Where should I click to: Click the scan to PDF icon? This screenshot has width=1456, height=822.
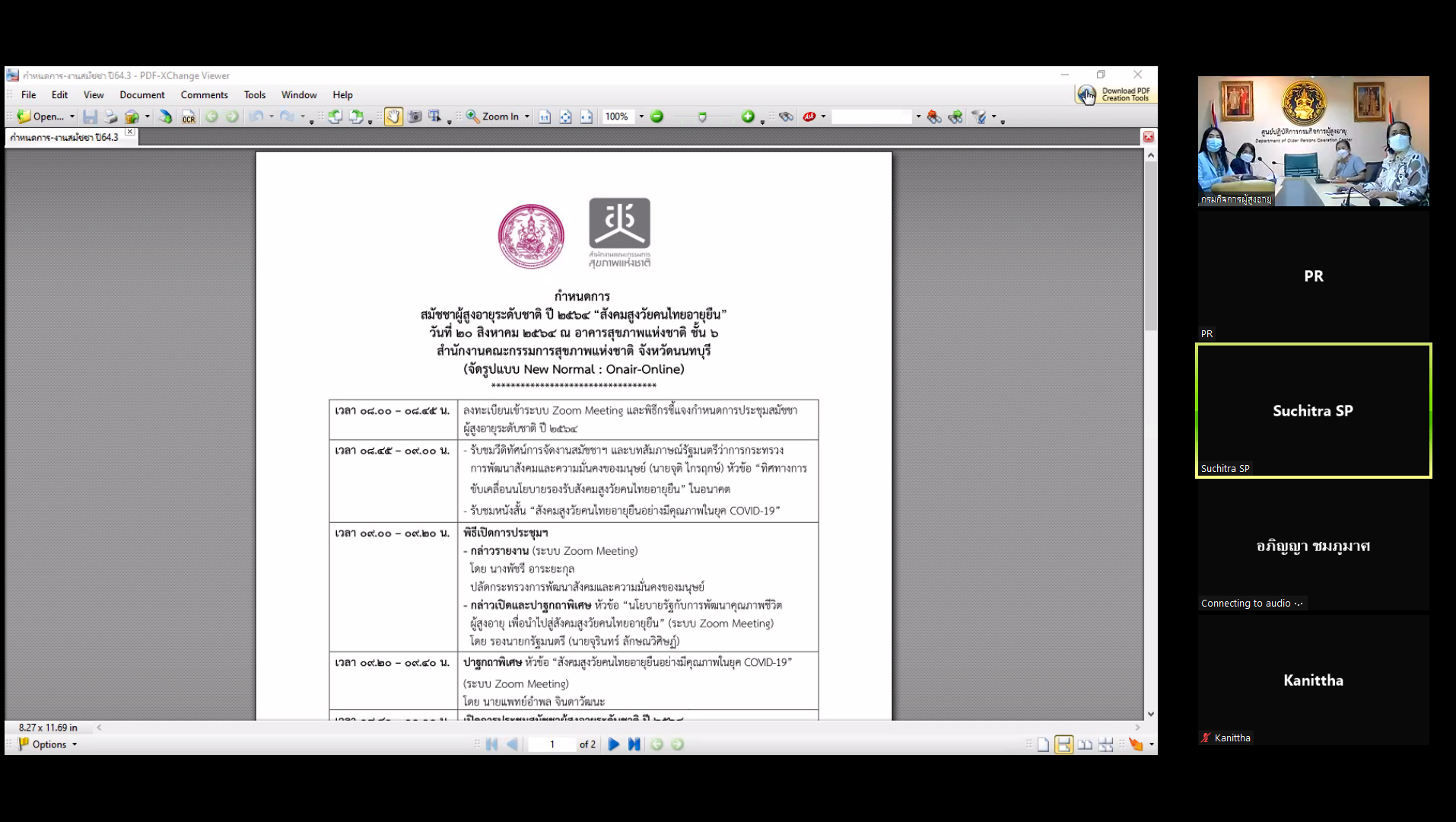tap(165, 116)
